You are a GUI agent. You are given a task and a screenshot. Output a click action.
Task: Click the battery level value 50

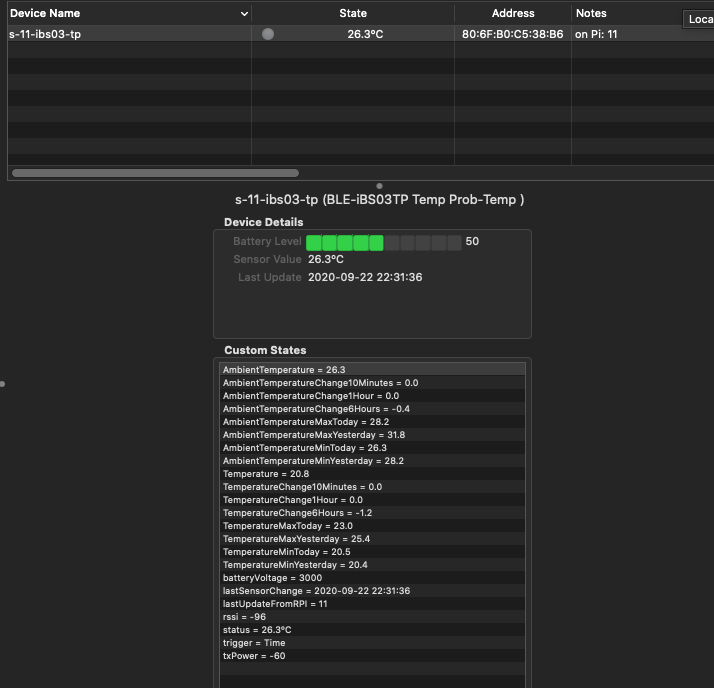472,241
